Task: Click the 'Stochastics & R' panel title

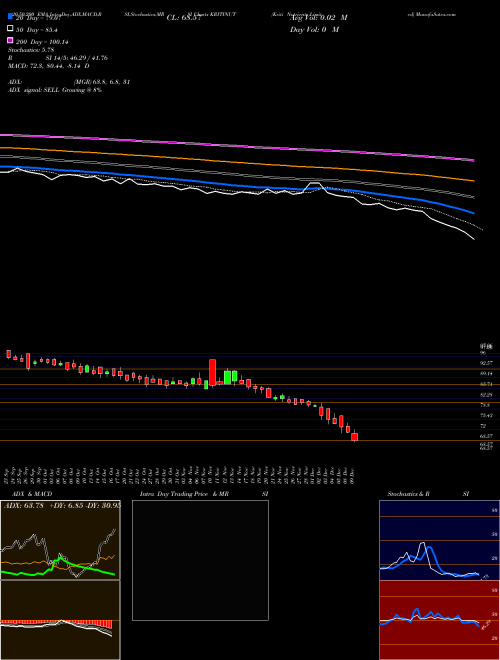Action: click(408, 494)
